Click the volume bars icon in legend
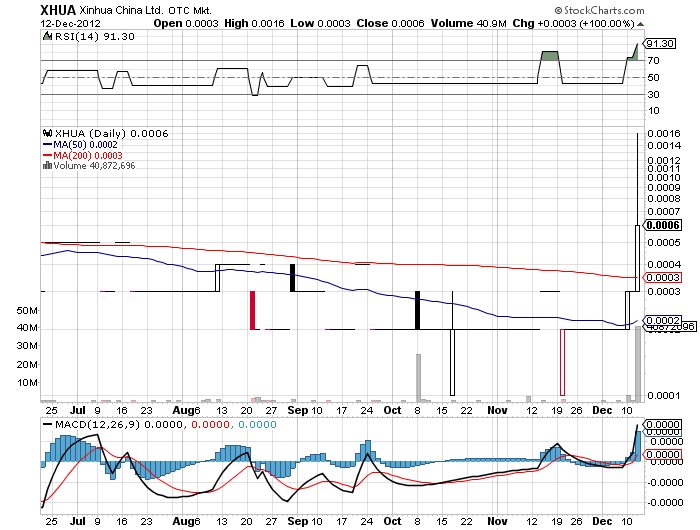This screenshot has width=700, height=530. tap(47, 165)
